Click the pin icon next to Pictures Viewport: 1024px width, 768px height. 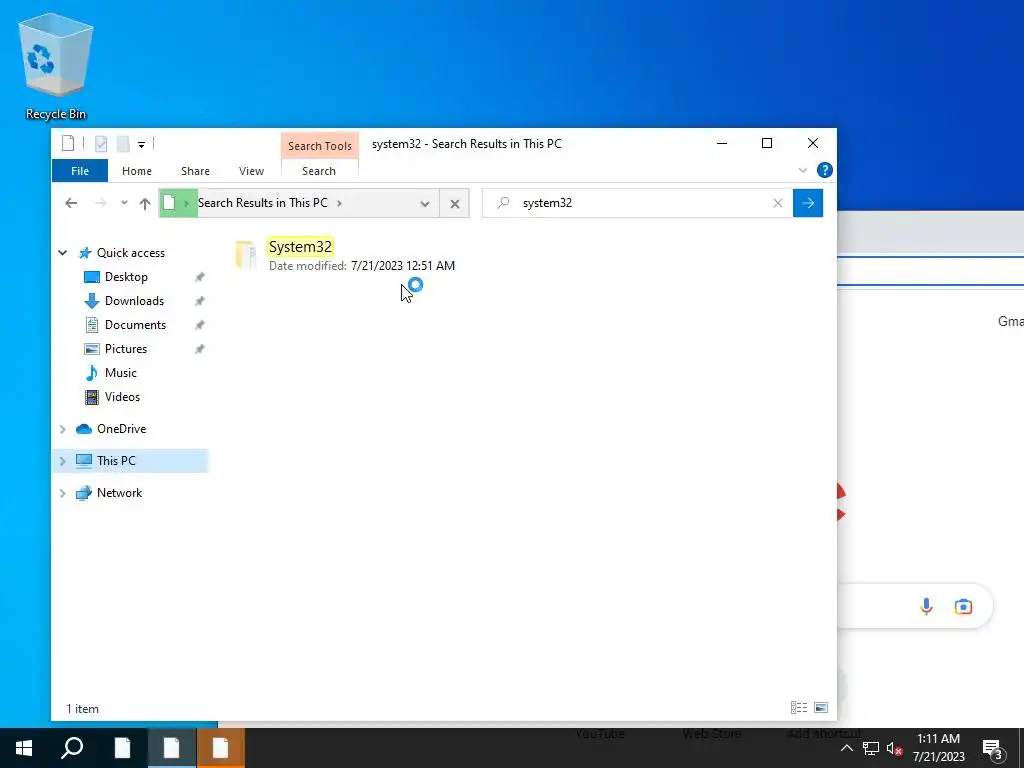click(200, 349)
